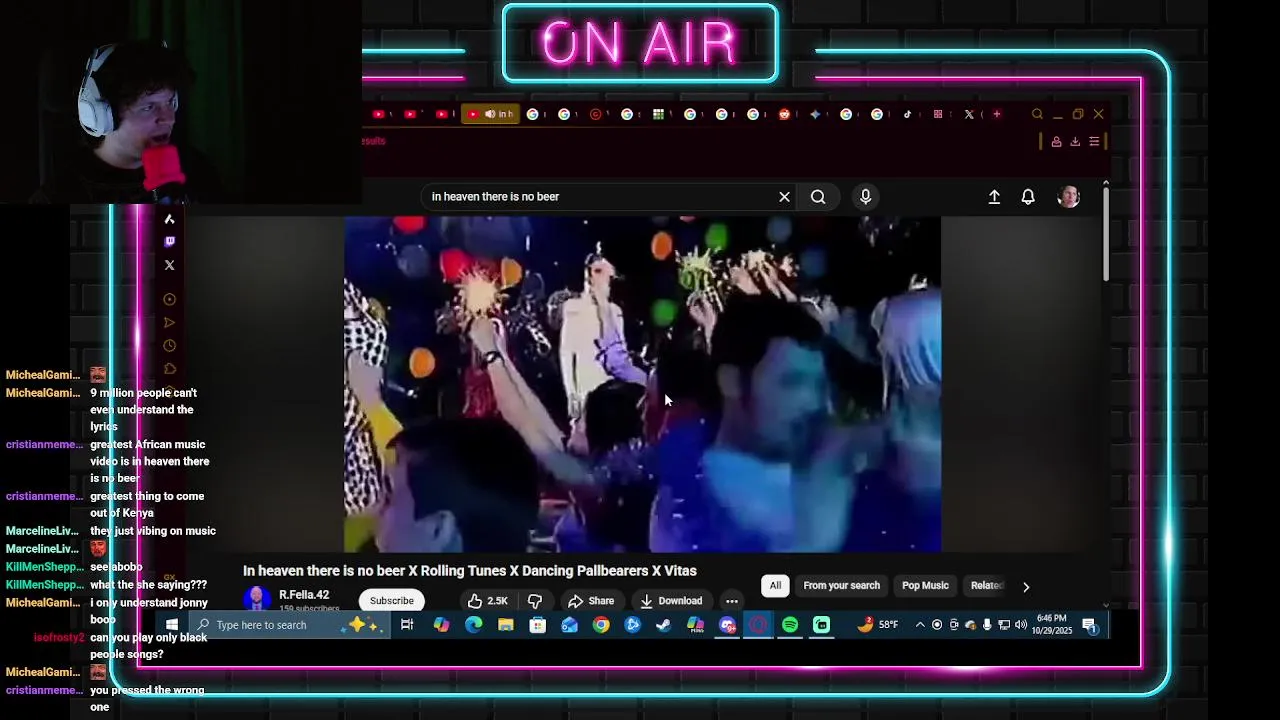Open the X panel in browser sidebar
Viewport: 1280px width, 720px height.
point(169,265)
